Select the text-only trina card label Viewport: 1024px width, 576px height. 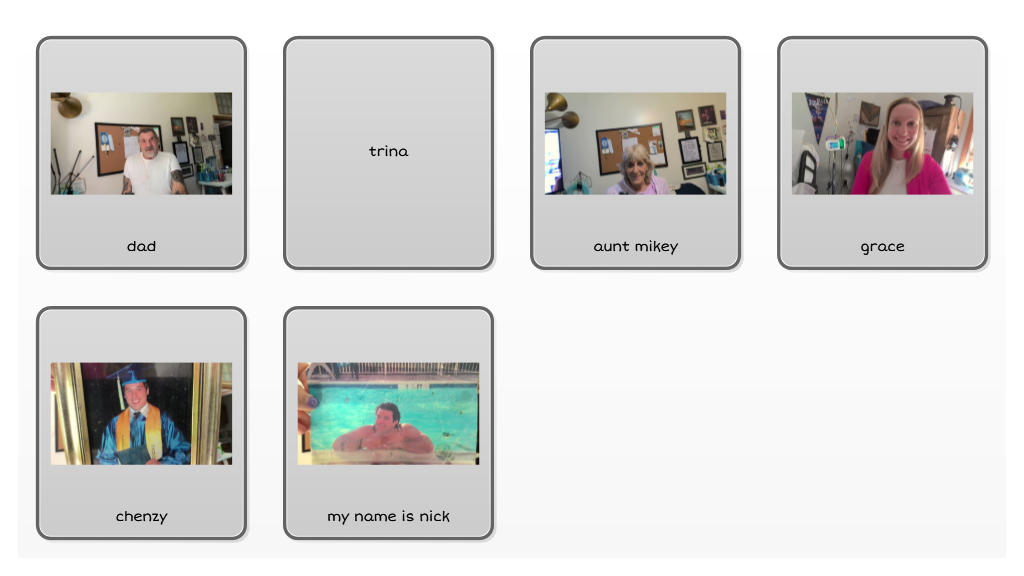pos(388,151)
